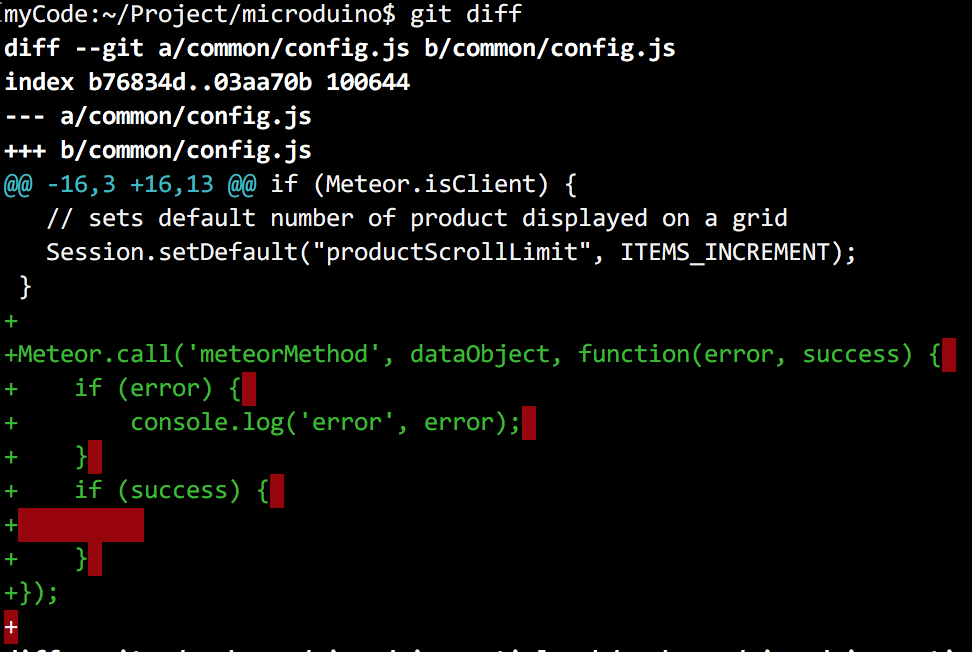Click the Session.setDefault productScrollLimit line
972x652 pixels.
point(451,252)
